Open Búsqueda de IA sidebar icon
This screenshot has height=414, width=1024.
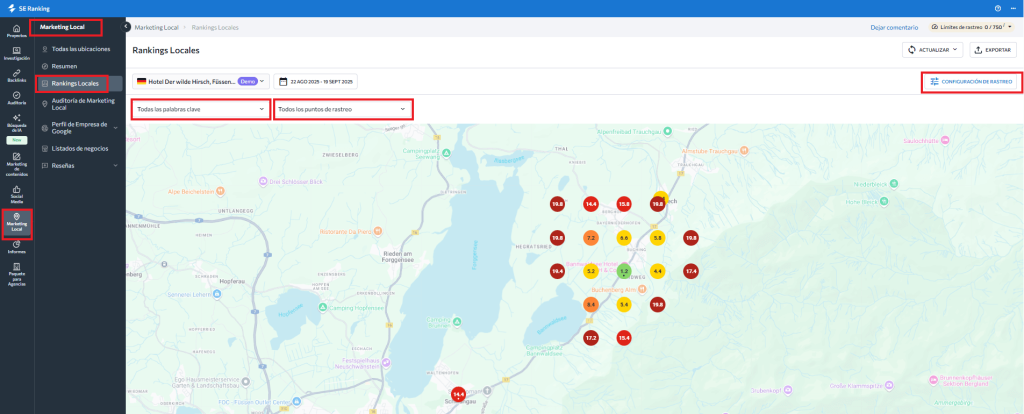[x=16, y=122]
